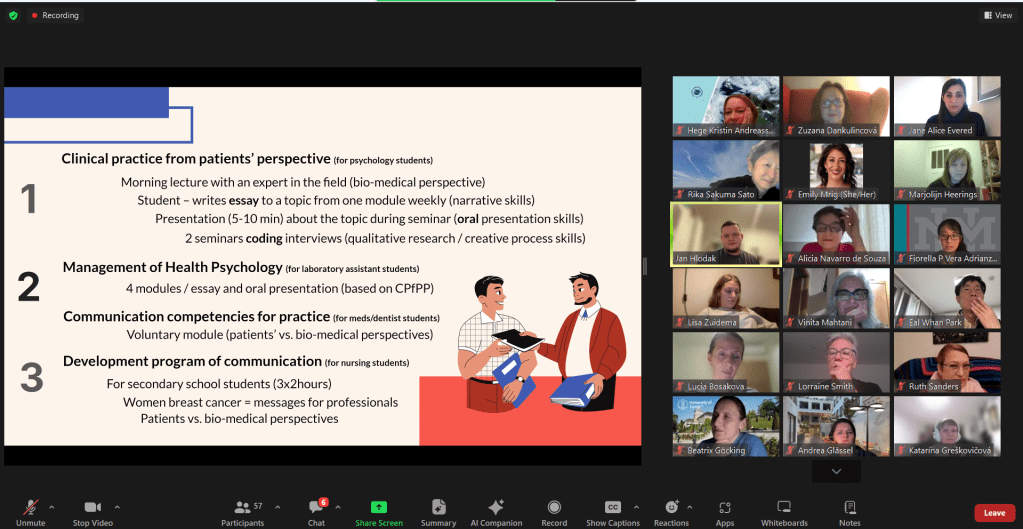
Task: Open the Participants panel
Action: pyautogui.click(x=242, y=508)
